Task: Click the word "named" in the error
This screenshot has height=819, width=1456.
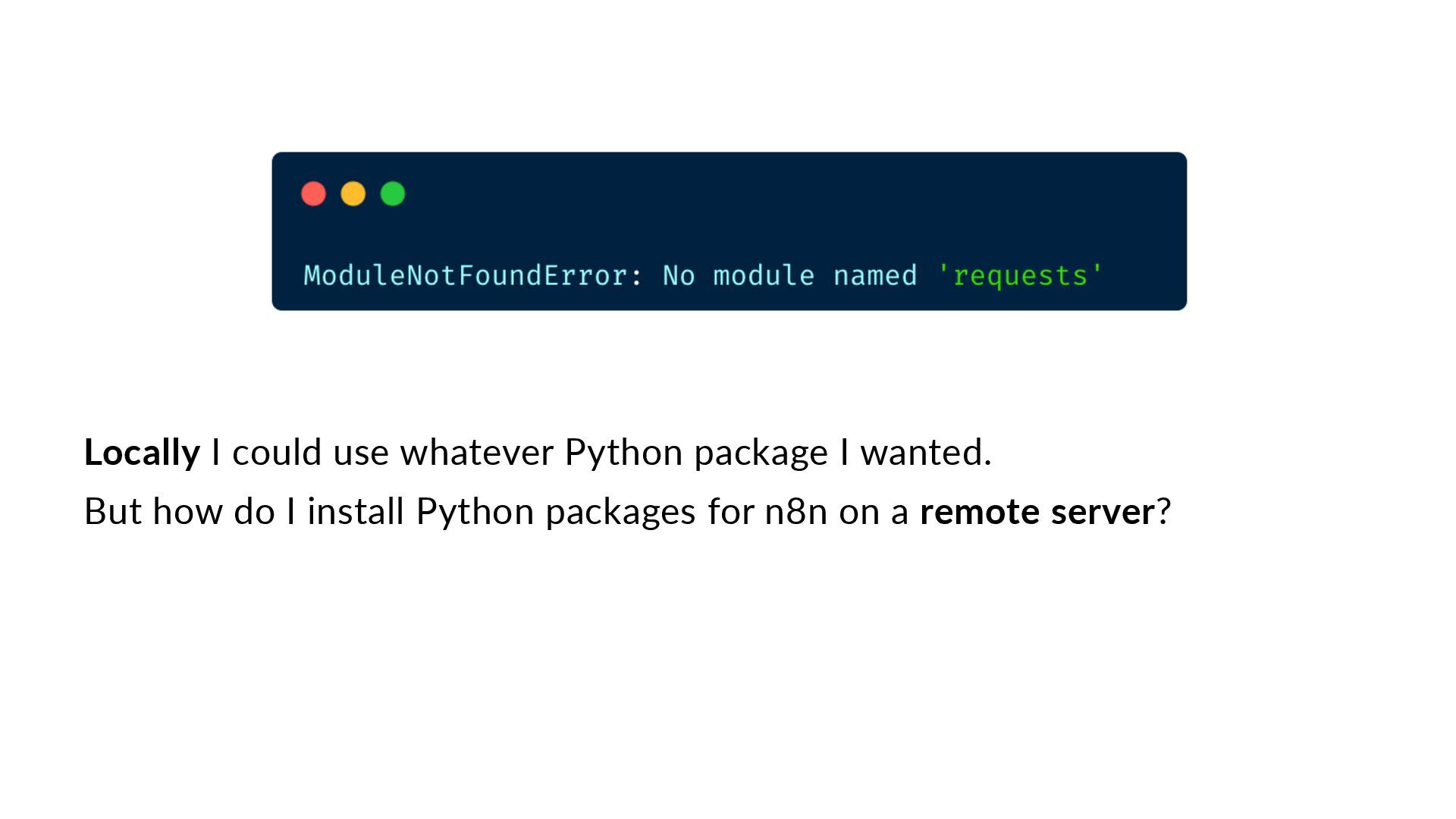Action: click(875, 275)
